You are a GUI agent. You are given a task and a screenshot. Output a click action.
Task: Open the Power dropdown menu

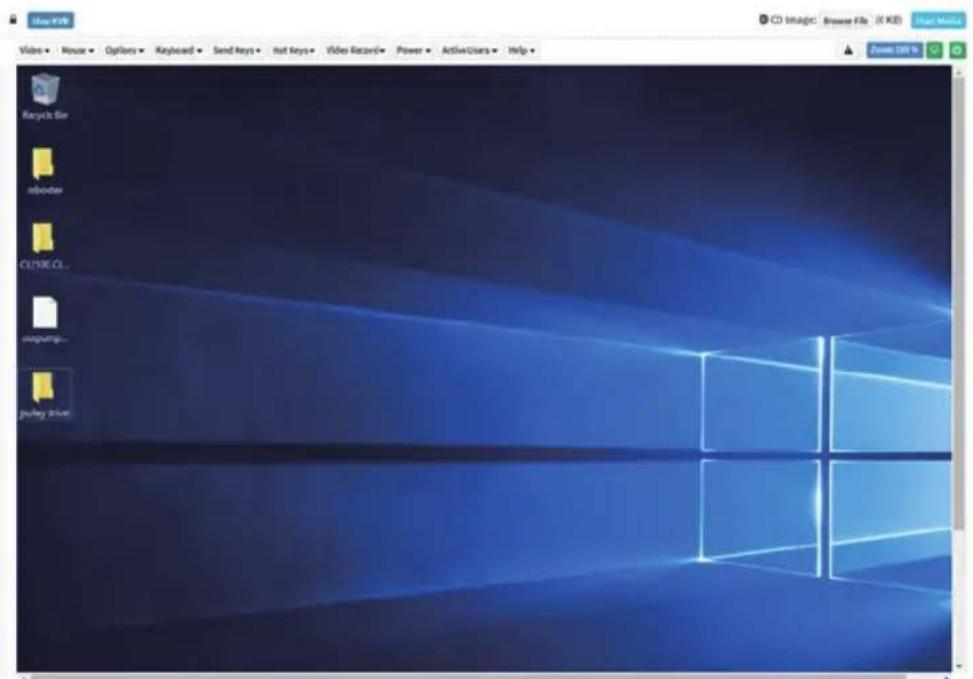[413, 50]
